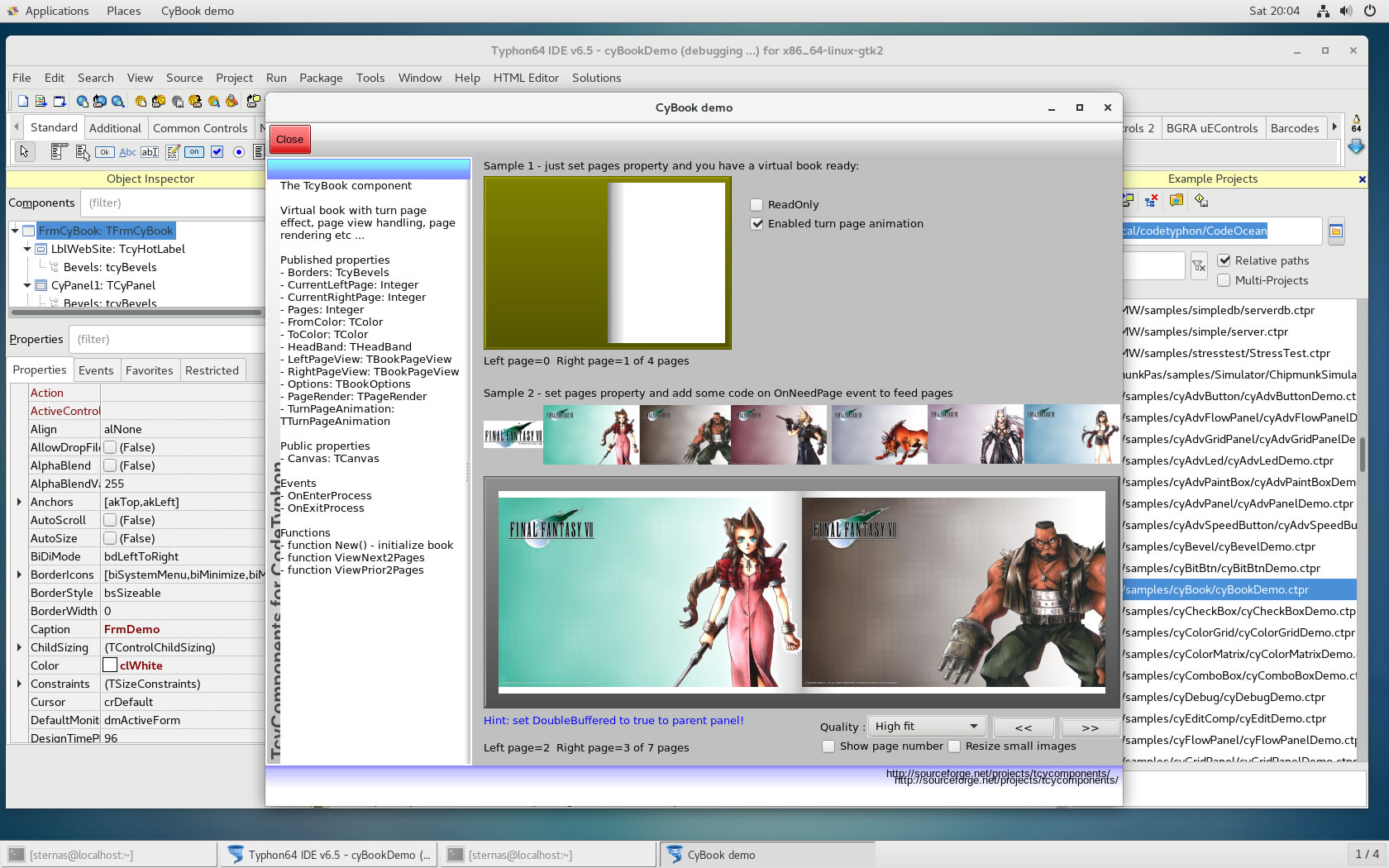Expand the Constraints property
Viewport: 1389px width, 868px height.
[19, 684]
